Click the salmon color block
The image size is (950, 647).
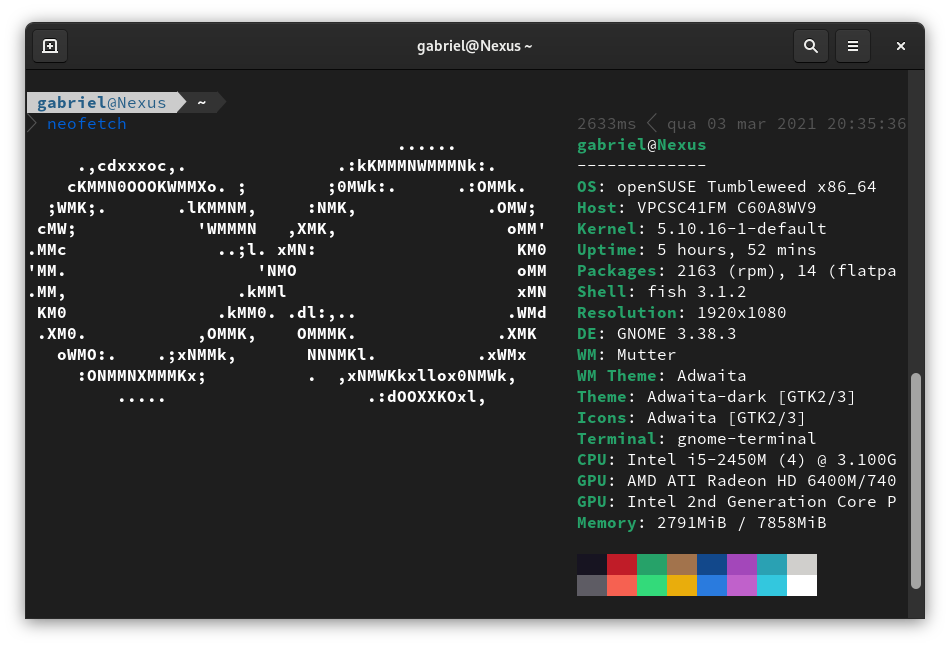click(622, 585)
